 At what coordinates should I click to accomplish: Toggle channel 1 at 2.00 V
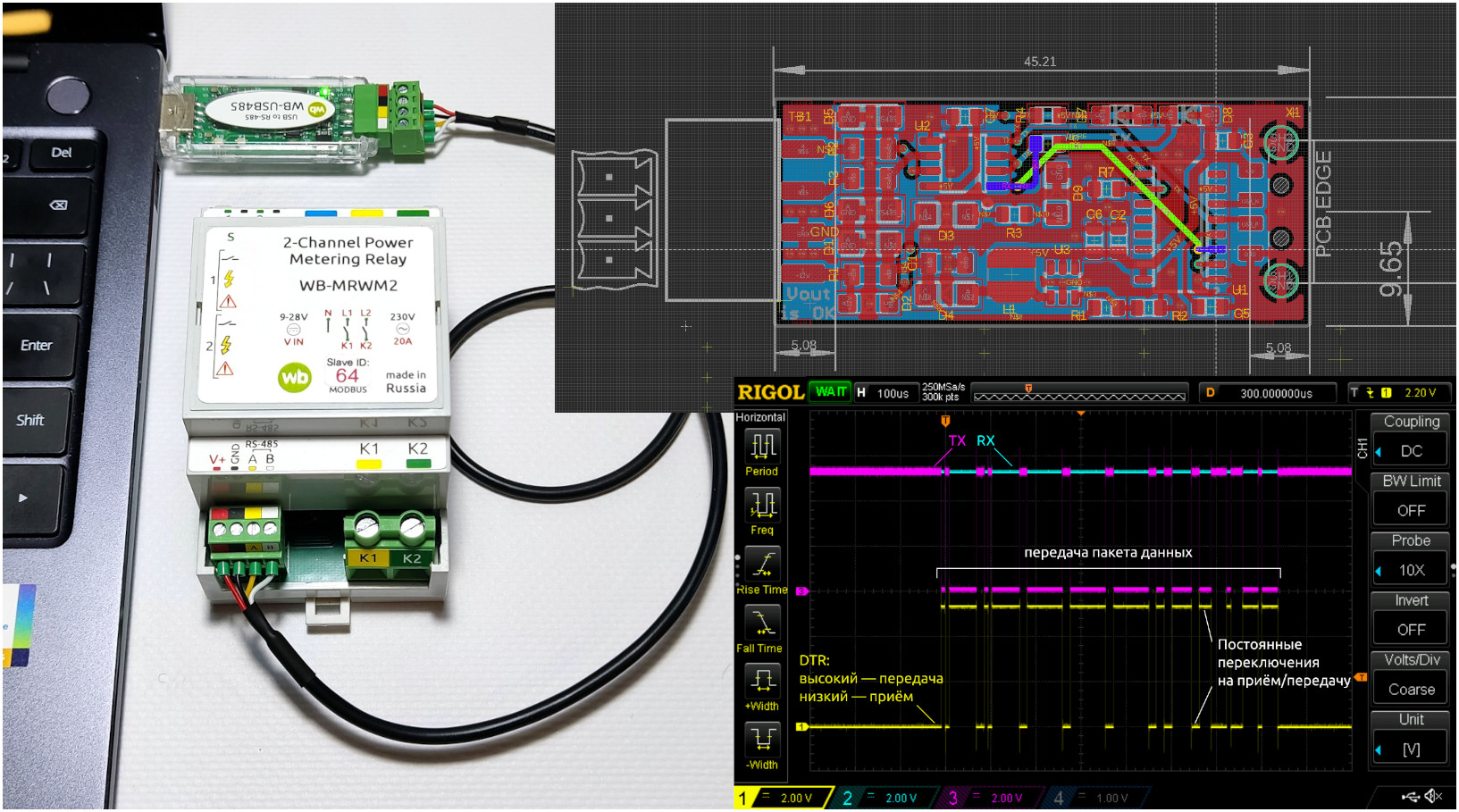click(784, 798)
